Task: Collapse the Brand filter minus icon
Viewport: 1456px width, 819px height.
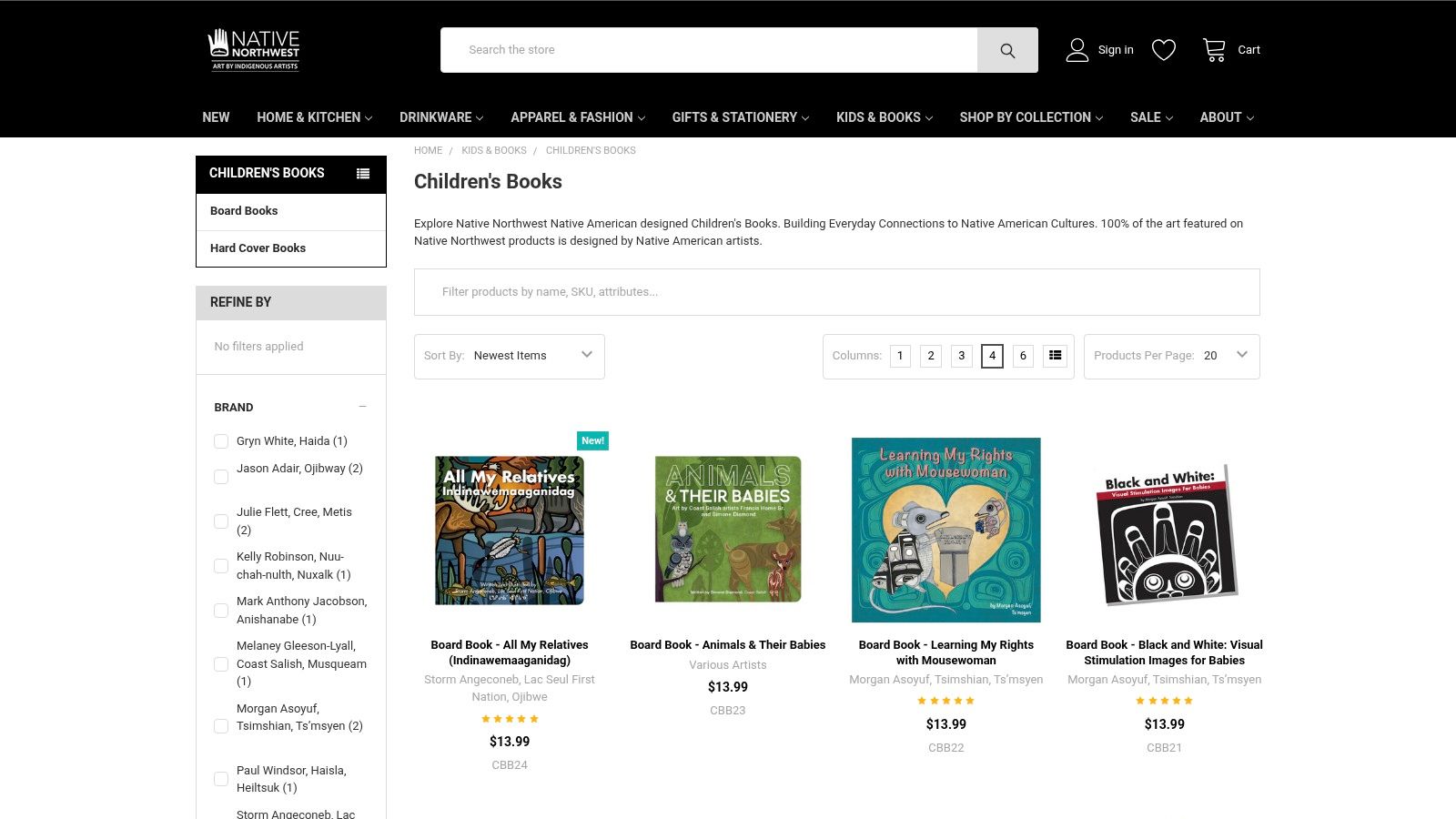Action: 362,407
